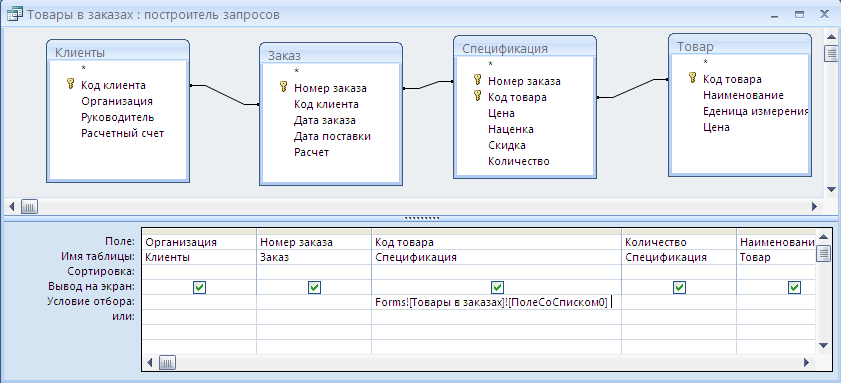Viewport: 841px width, 383px height.
Task: Click design grid horizontal scrollbar left arrow
Action: [x=151, y=363]
